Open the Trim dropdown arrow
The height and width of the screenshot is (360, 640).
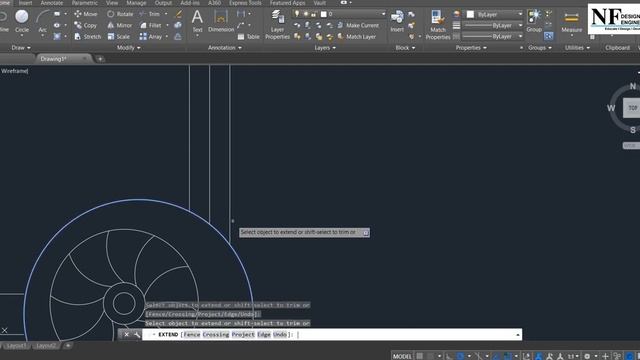tap(166, 14)
